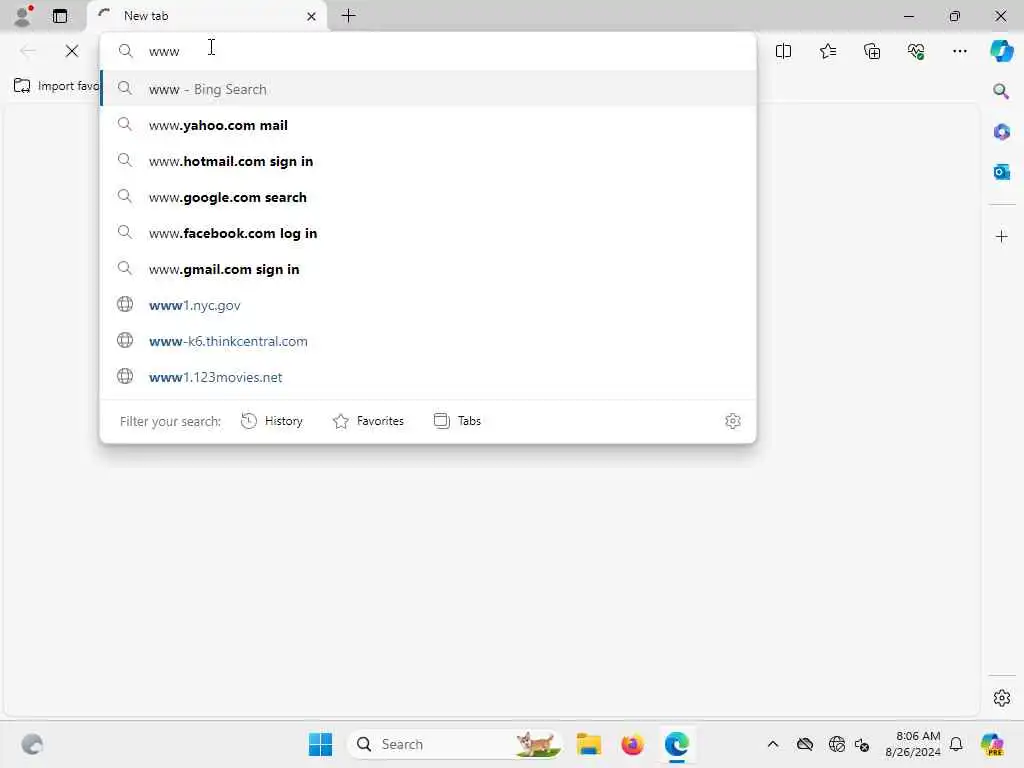Viewport: 1024px width, 768px height.
Task: Open address bar suggestion settings gear
Action: [733, 421]
